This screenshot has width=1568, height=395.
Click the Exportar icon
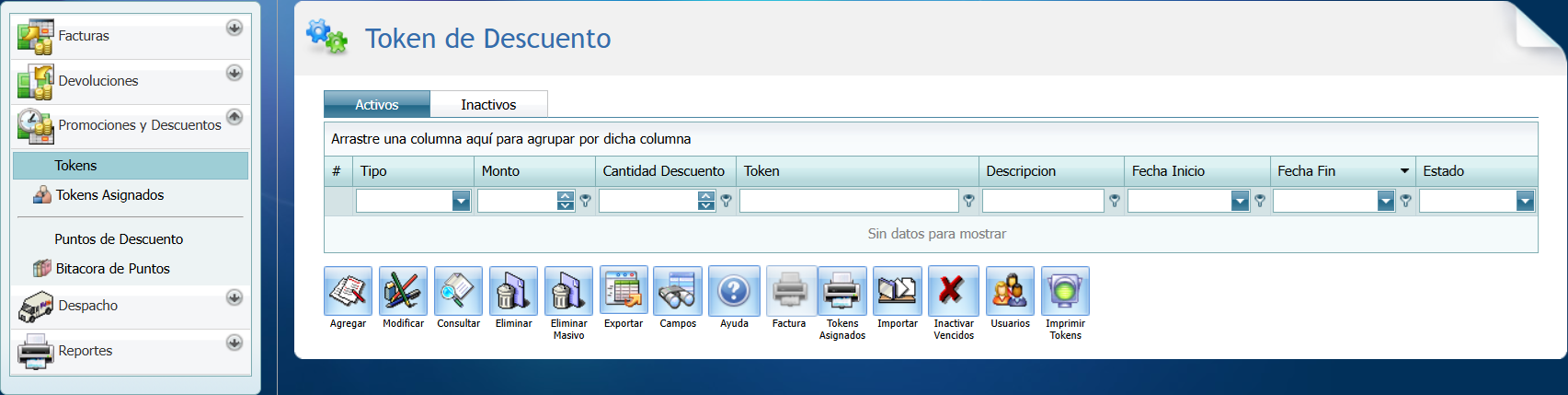624,291
